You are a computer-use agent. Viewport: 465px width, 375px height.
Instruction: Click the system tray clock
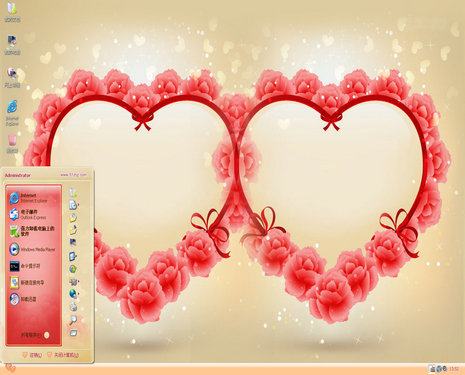[x=454, y=369]
